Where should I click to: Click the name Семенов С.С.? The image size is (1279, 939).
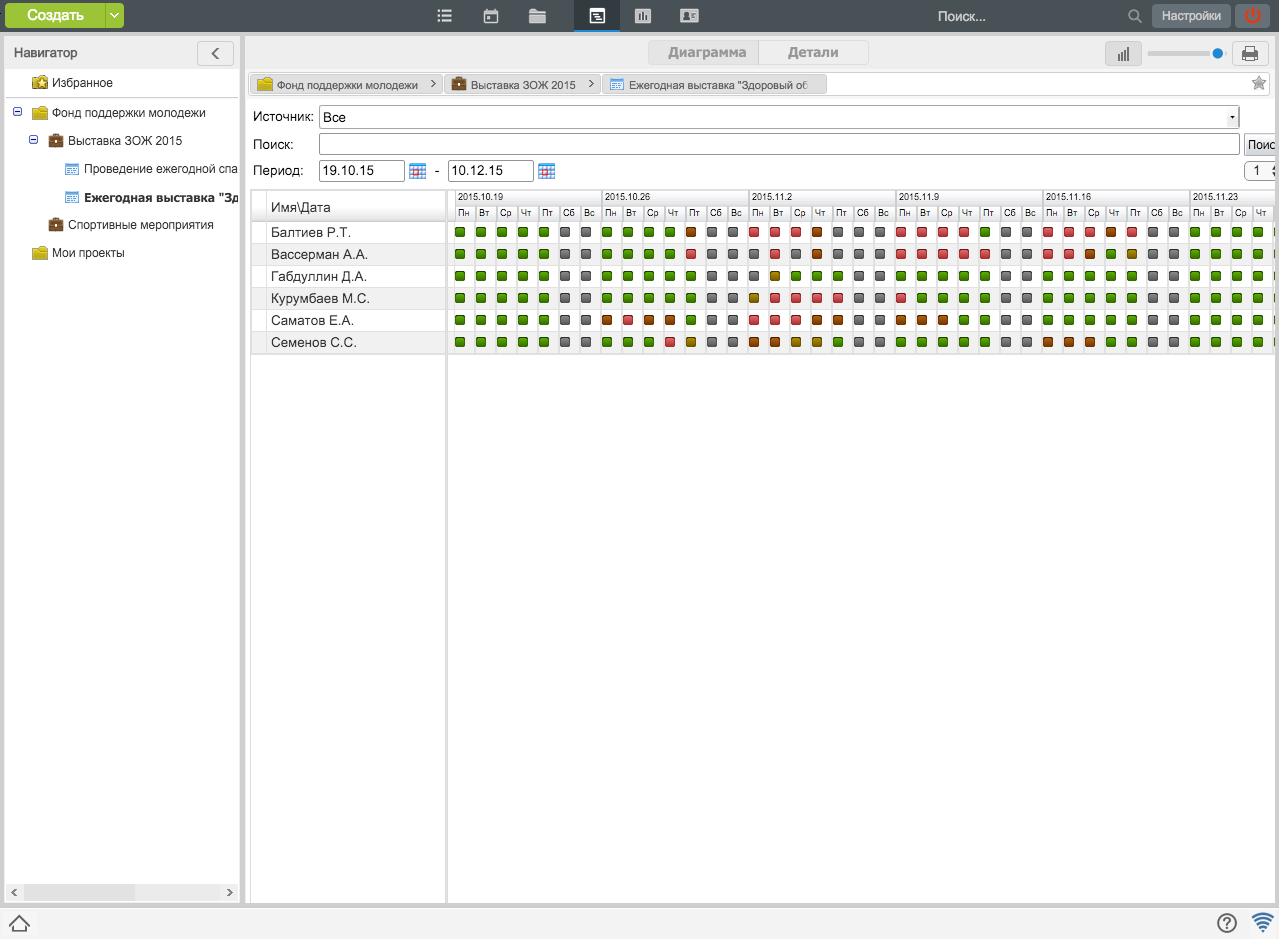314,342
